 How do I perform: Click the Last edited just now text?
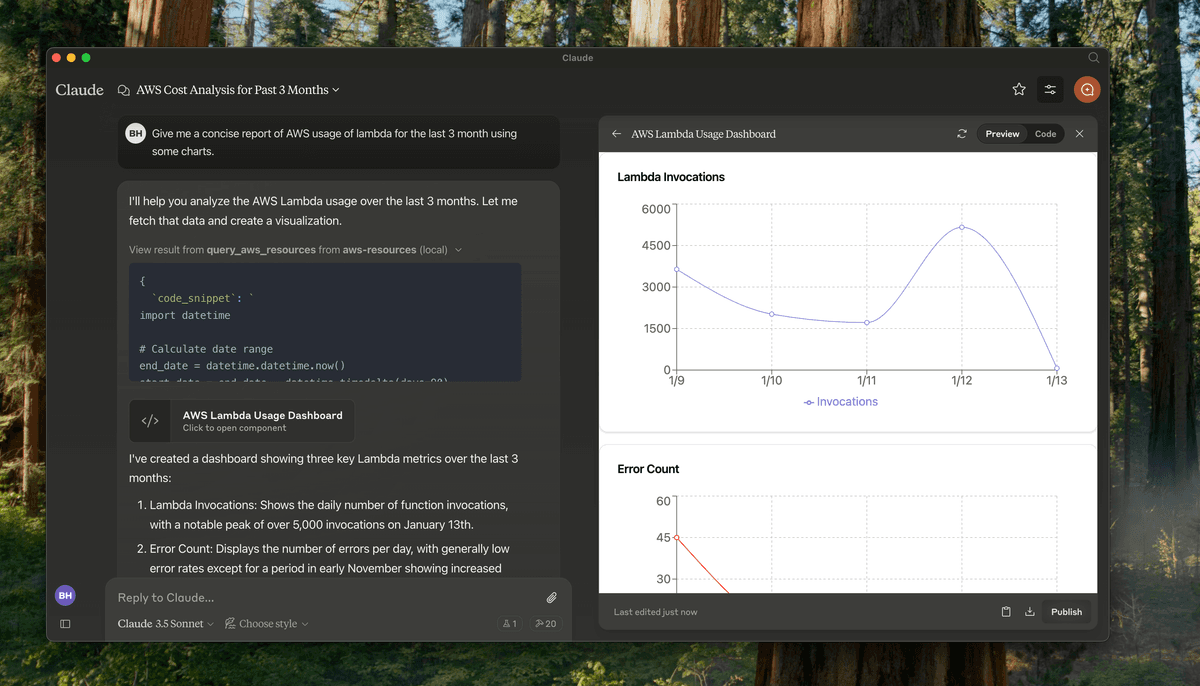656,612
